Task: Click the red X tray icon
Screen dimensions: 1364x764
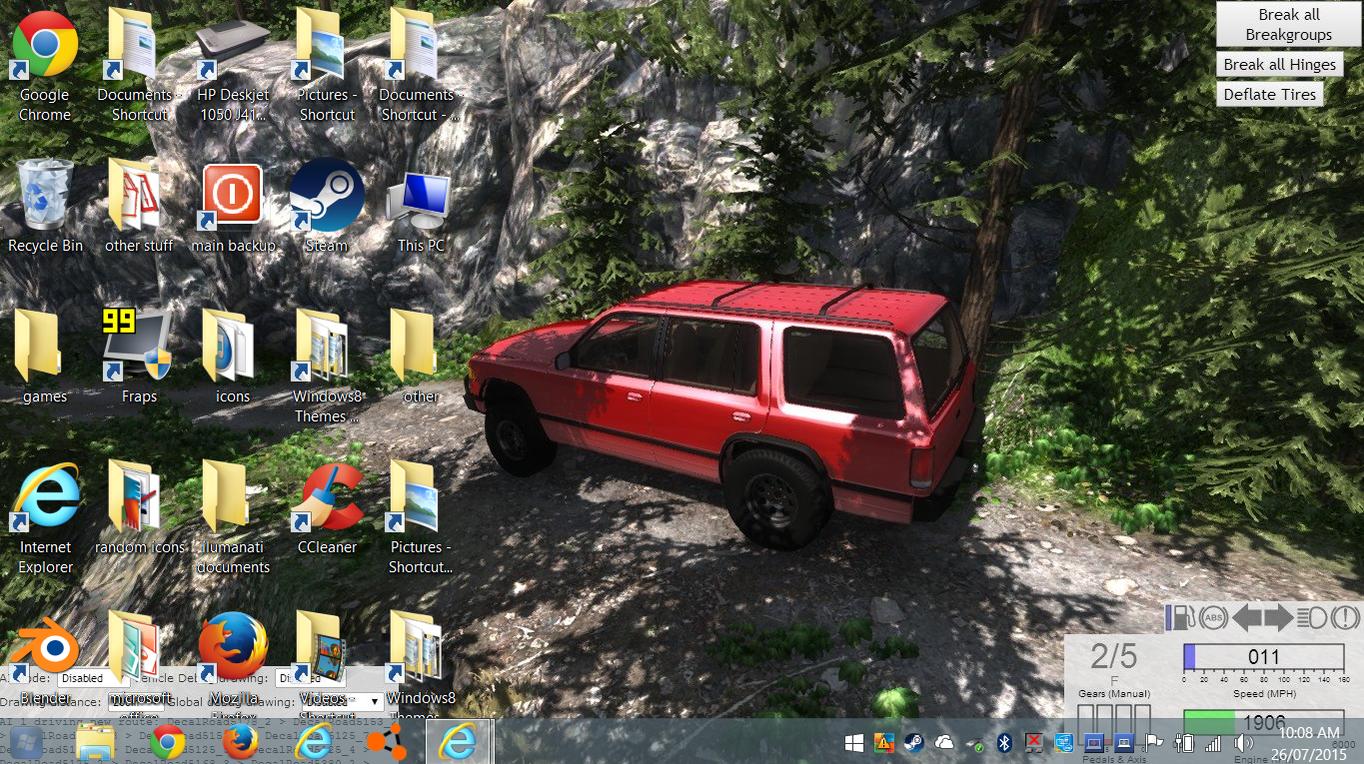Action: point(1034,743)
